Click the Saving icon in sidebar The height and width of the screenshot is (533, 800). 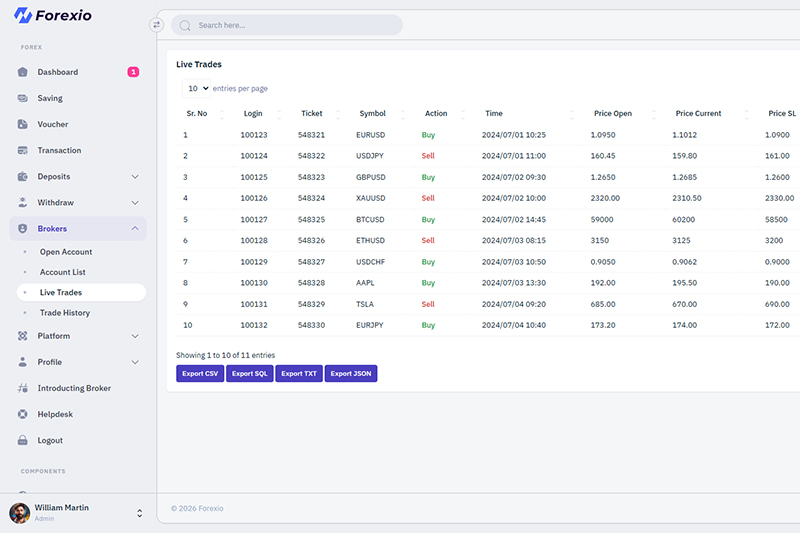coord(23,98)
